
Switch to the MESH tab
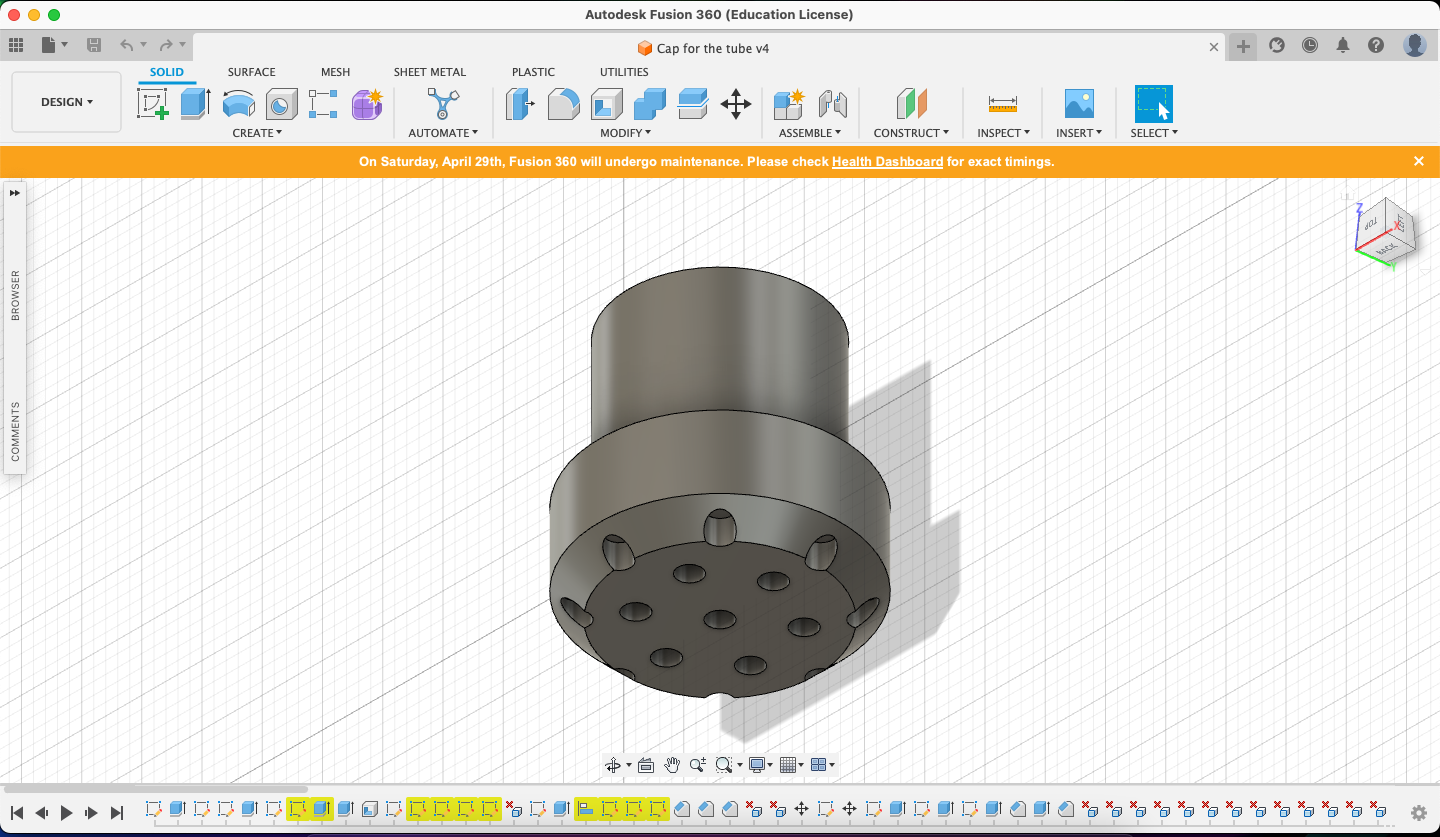click(x=335, y=72)
